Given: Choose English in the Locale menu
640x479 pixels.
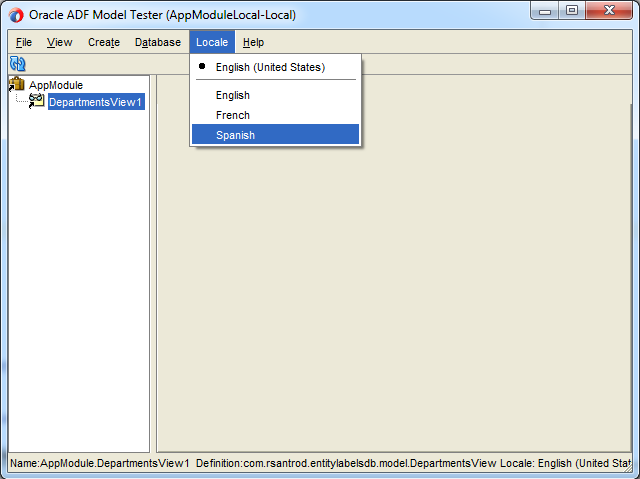Looking at the screenshot, I should [276, 95].
